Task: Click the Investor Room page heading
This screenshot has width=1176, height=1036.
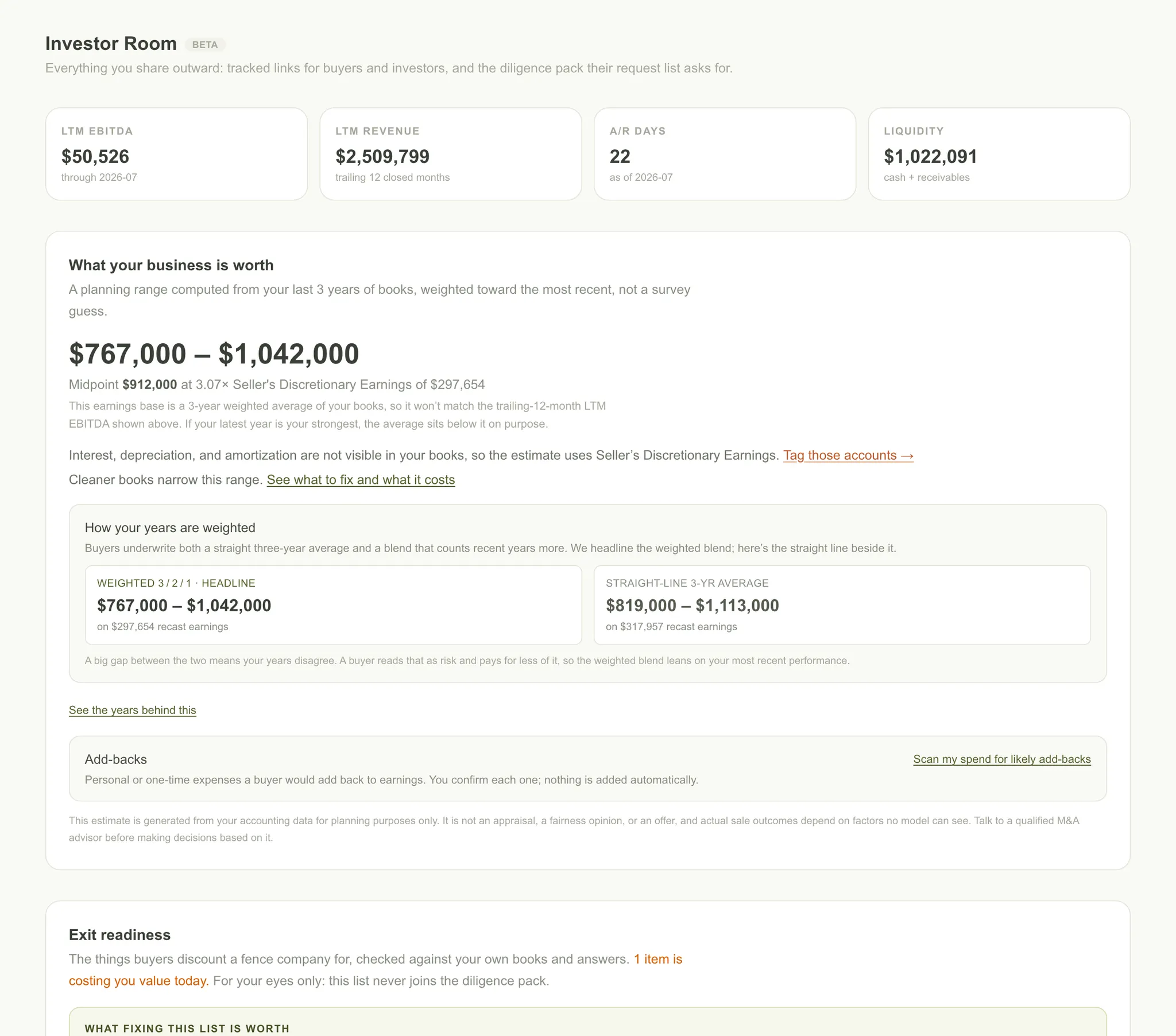Action: (111, 44)
